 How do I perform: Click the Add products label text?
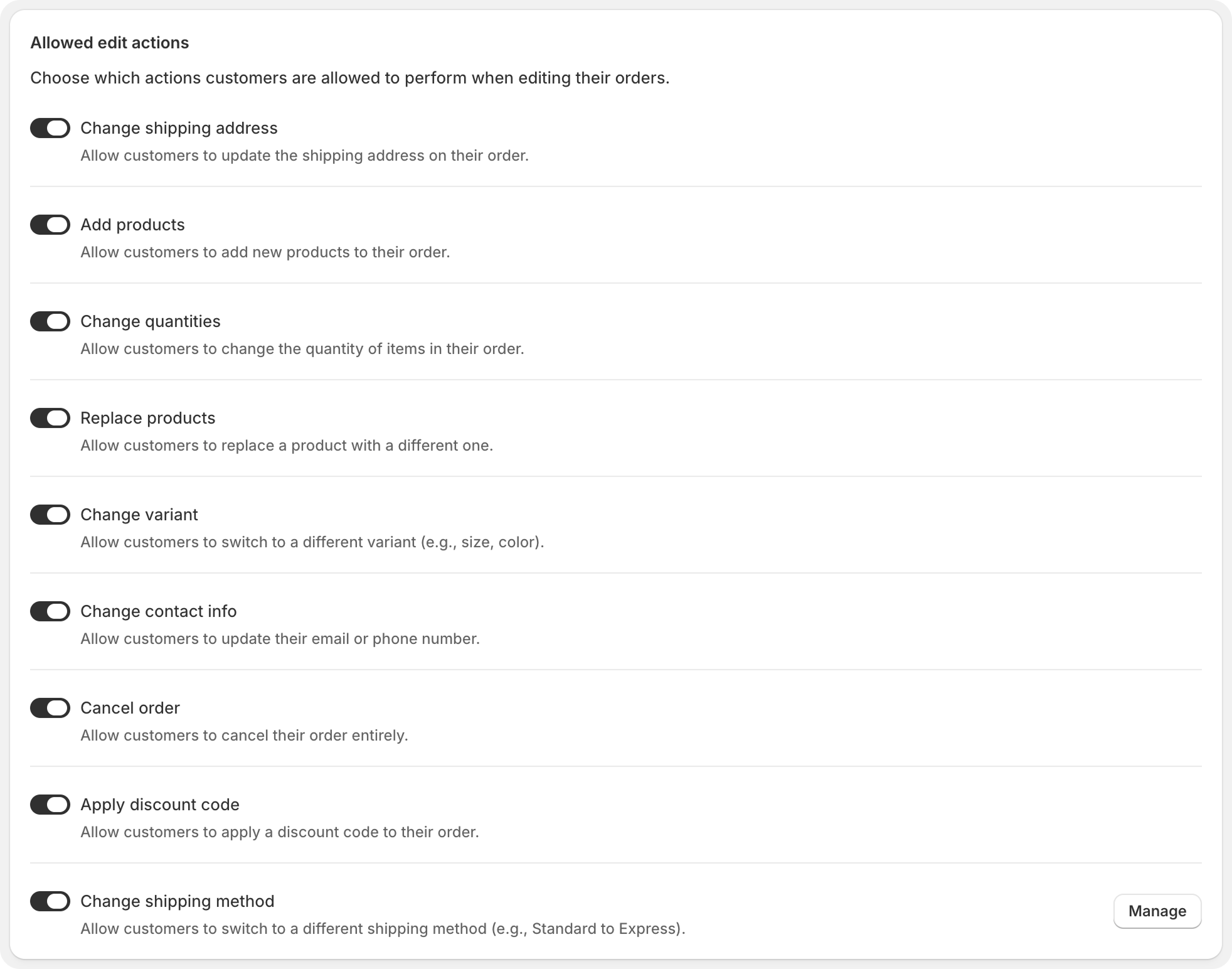132,225
